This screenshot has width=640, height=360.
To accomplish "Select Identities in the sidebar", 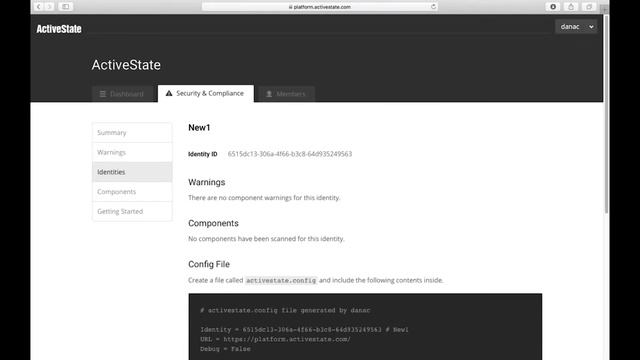I will 132,172.
